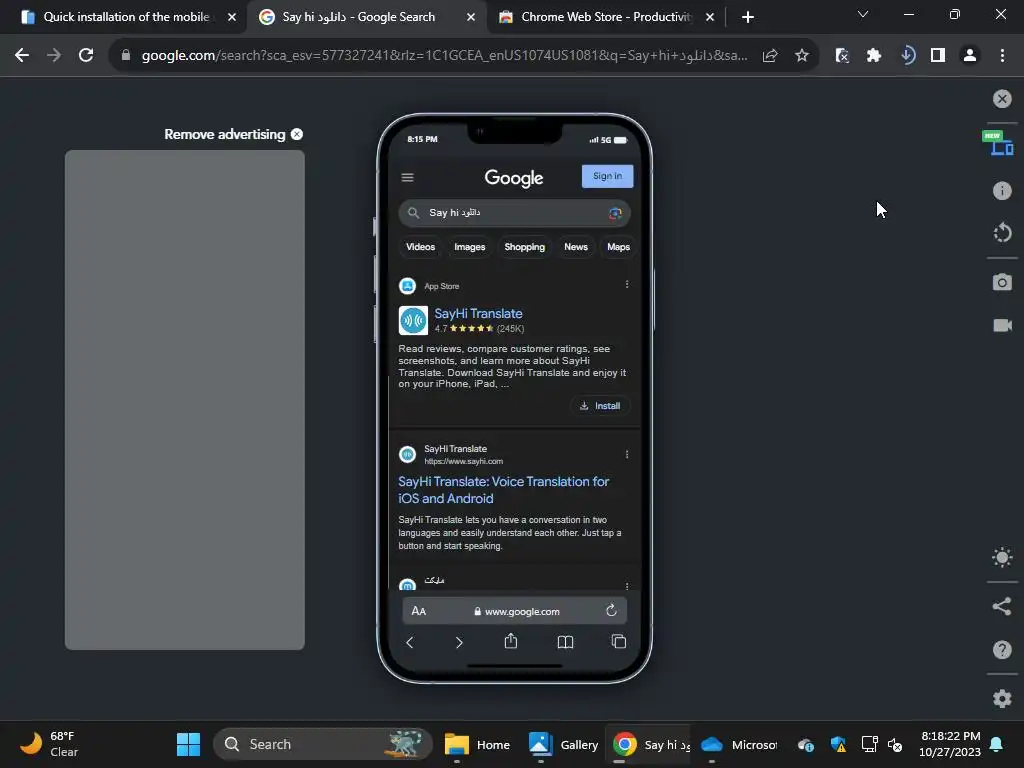The width and height of the screenshot is (1024, 768).
Task: Open the Chrome Extensions puzzle icon
Action: 874,56
